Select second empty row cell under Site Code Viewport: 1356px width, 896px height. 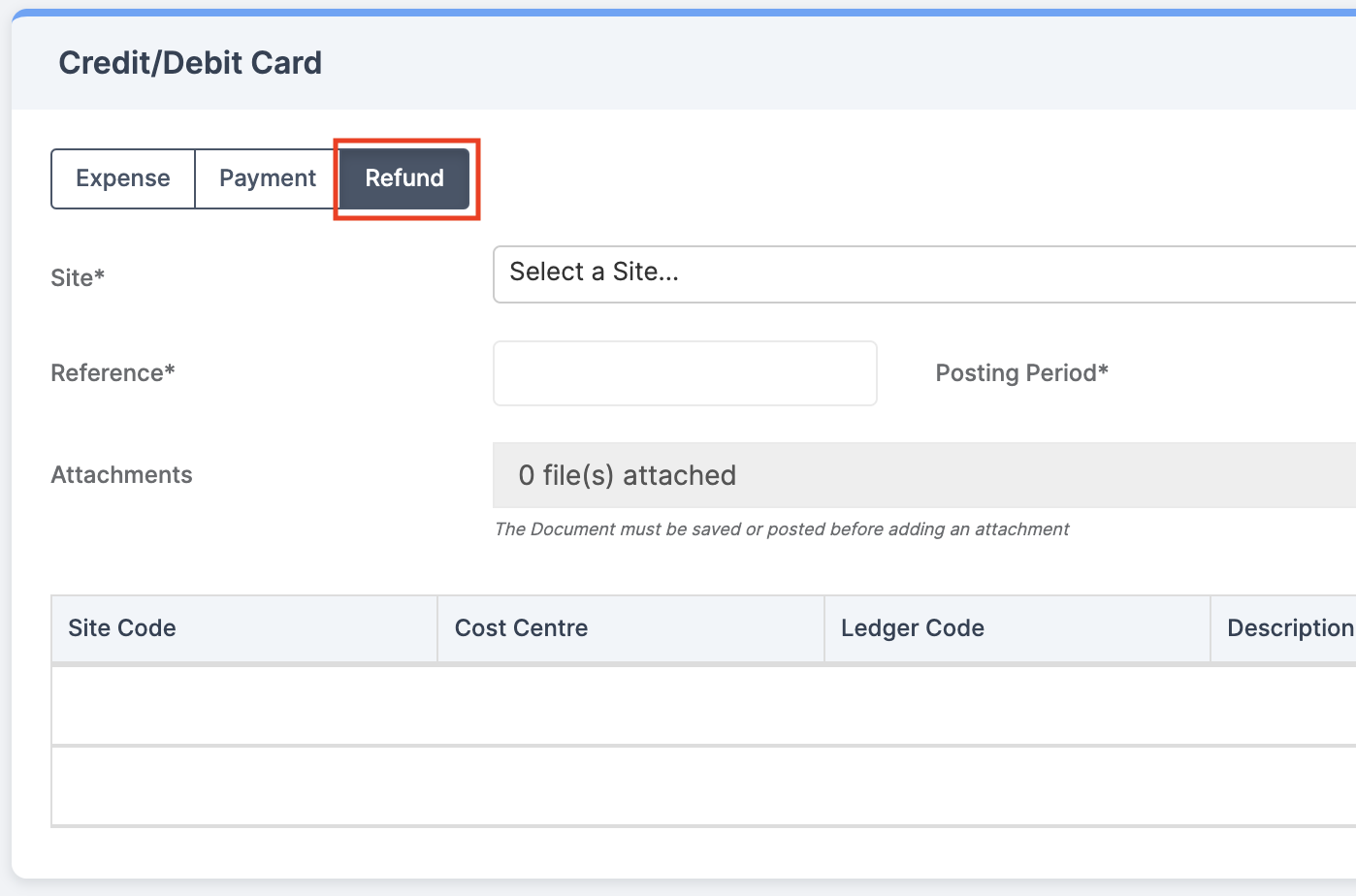point(244,785)
